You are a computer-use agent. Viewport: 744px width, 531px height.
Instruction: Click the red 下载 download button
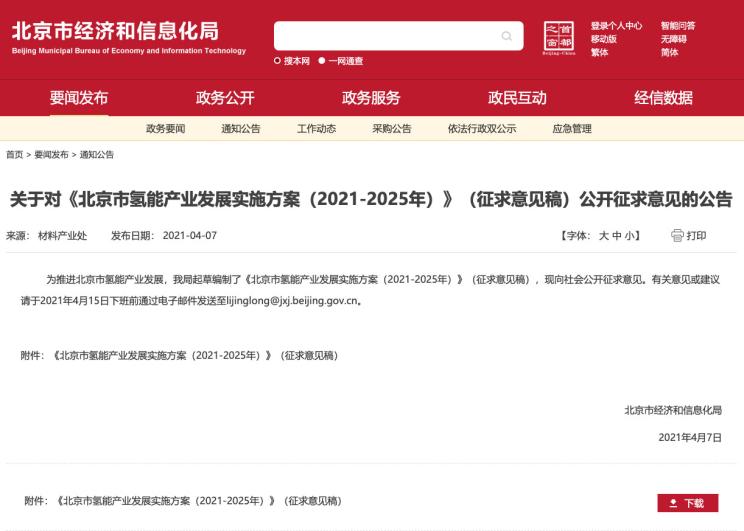click(x=687, y=503)
